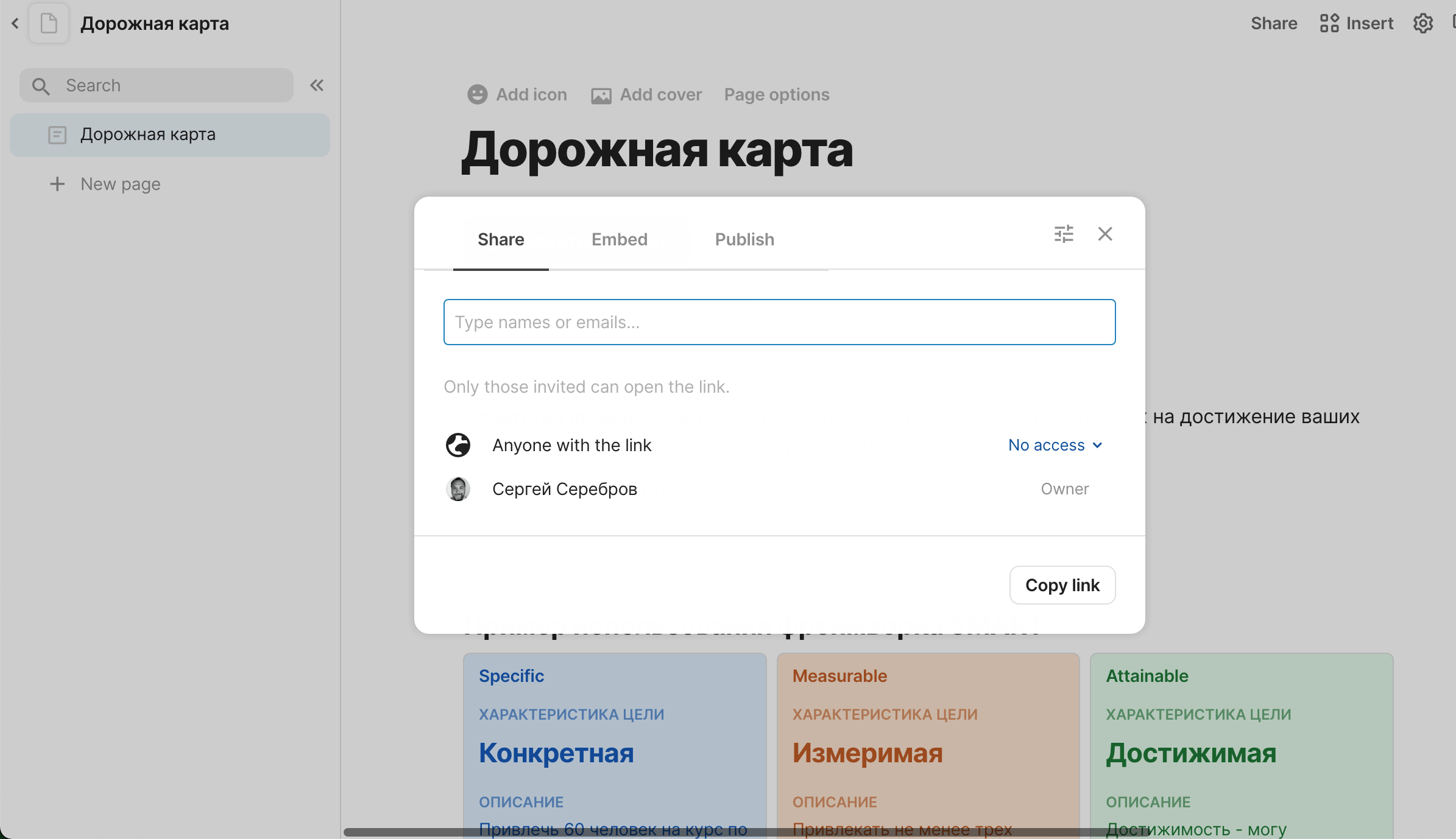Click the globe icon for Anyone with the link

coord(458,445)
